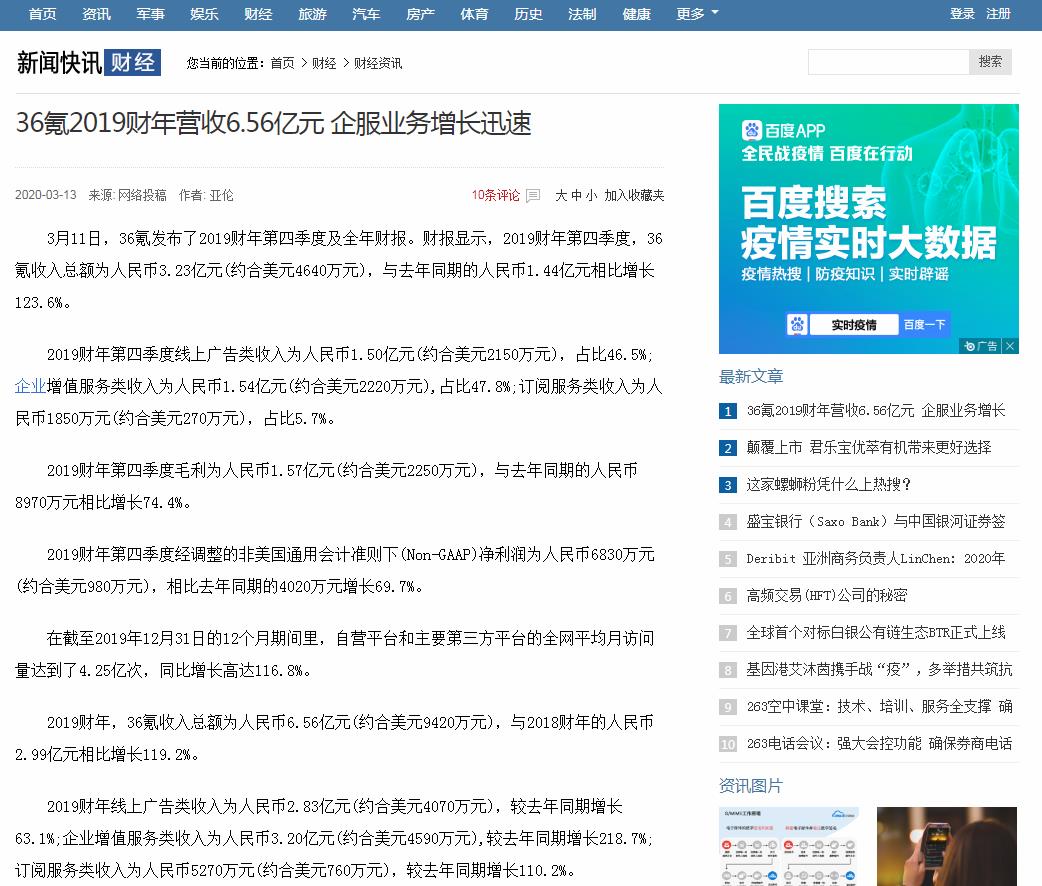Click the 百度一下 button in ad
Screen dimensions: 1042x886
tap(924, 324)
